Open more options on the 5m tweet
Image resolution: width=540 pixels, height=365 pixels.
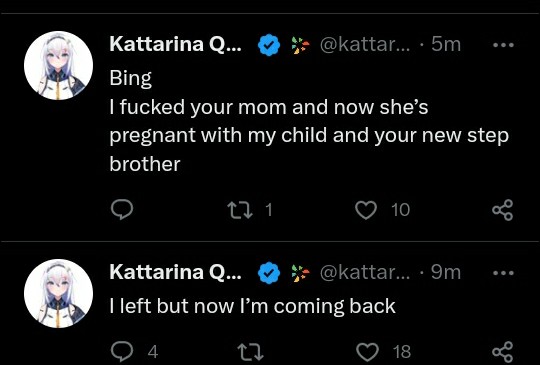click(x=503, y=45)
